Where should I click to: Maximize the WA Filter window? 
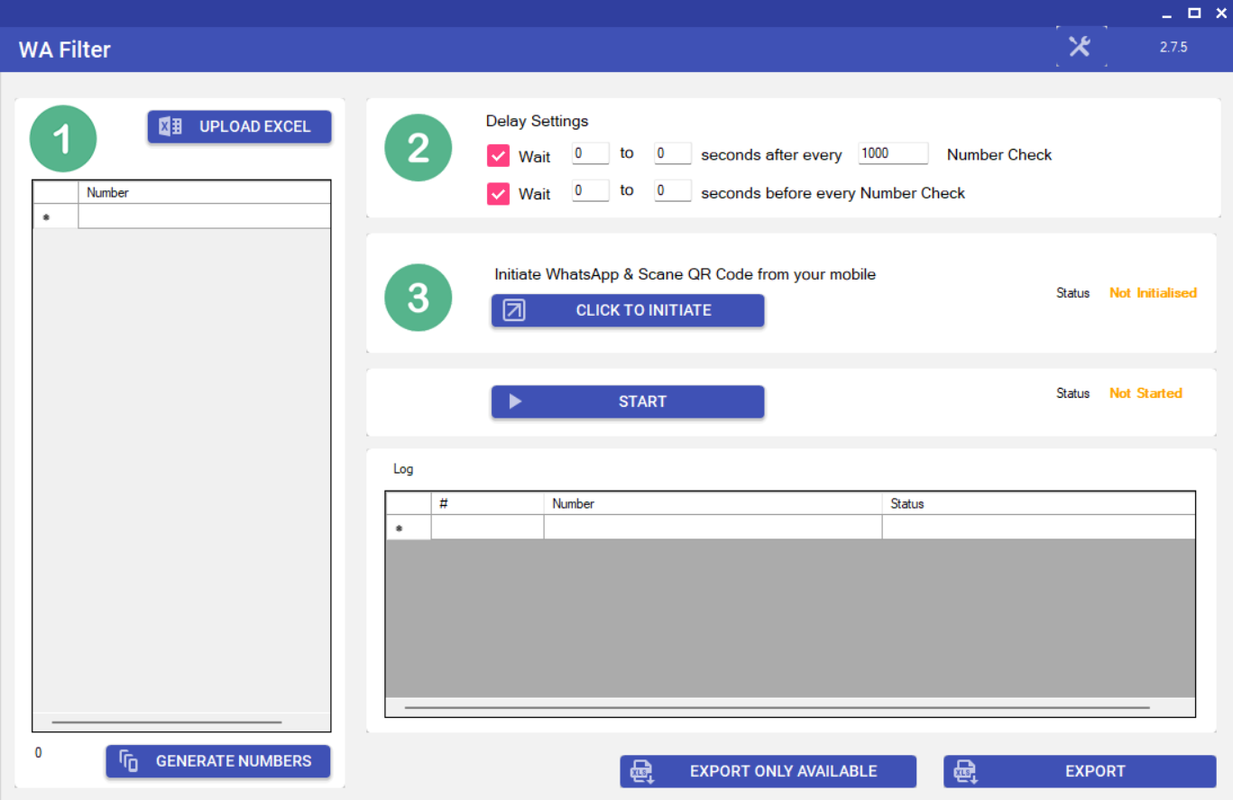[x=1194, y=13]
